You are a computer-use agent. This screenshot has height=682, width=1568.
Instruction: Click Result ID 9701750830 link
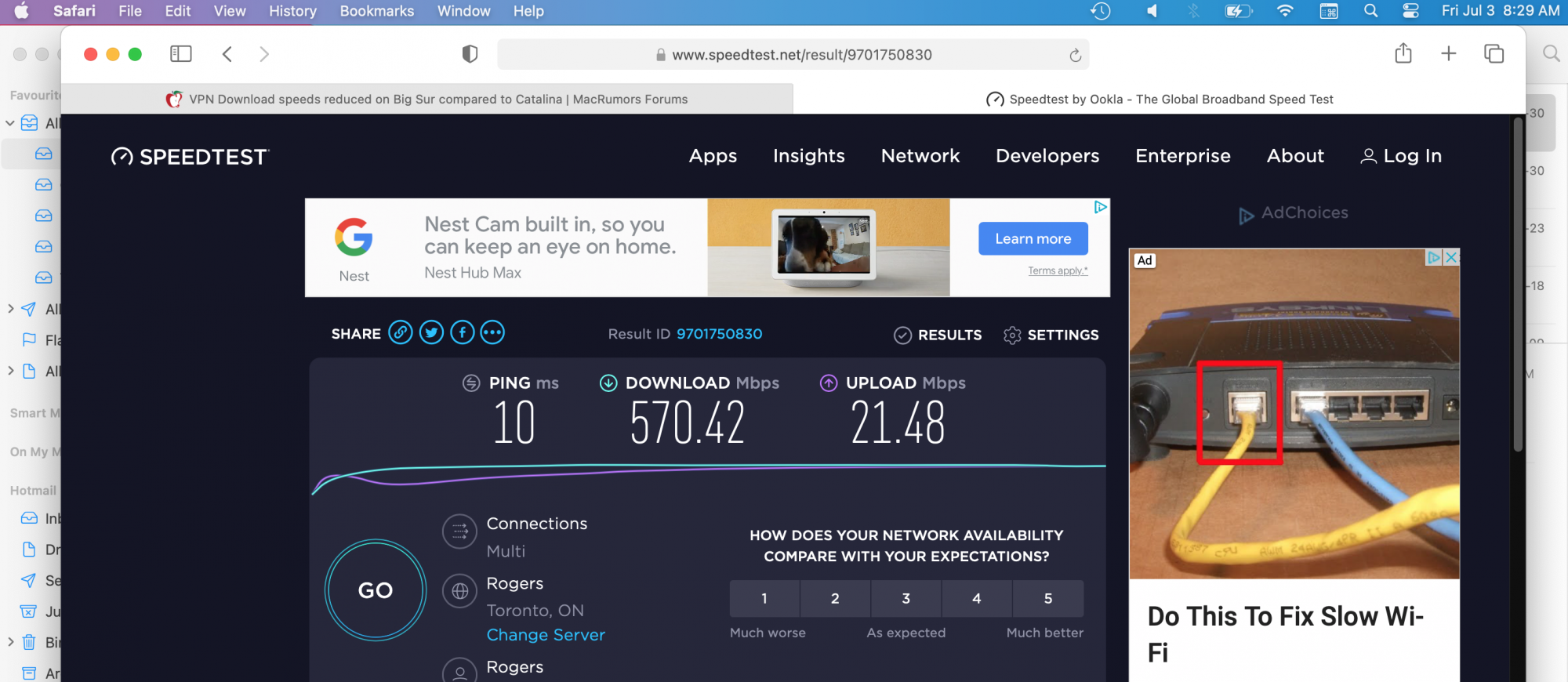pyautogui.click(x=719, y=334)
